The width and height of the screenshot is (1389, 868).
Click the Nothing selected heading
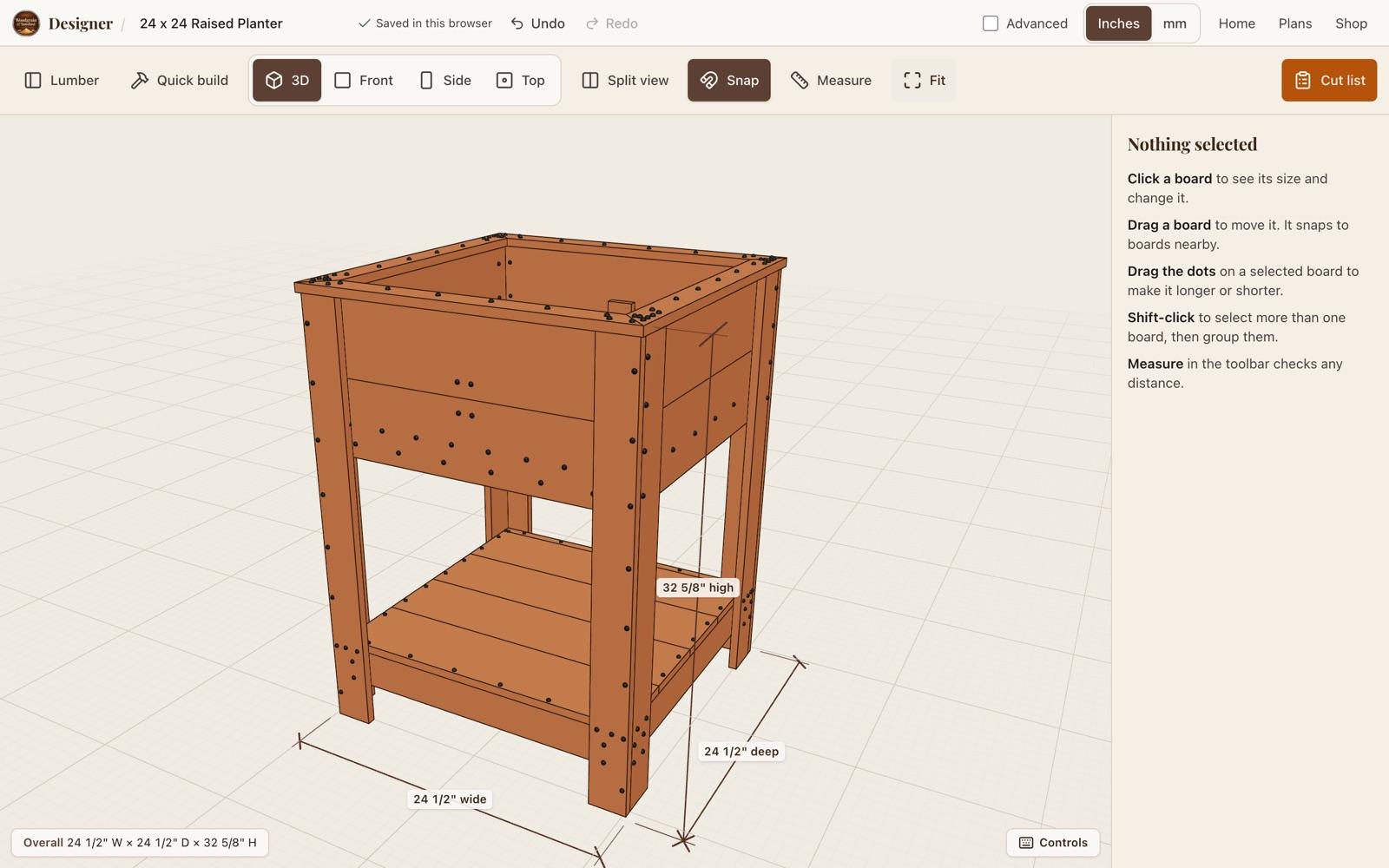pyautogui.click(x=1192, y=144)
